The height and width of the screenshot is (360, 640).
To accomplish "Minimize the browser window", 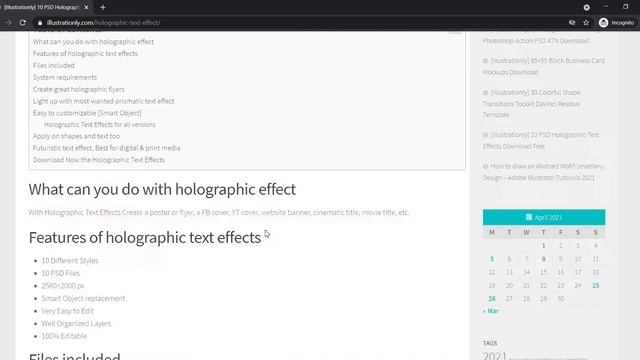I will (606, 7).
